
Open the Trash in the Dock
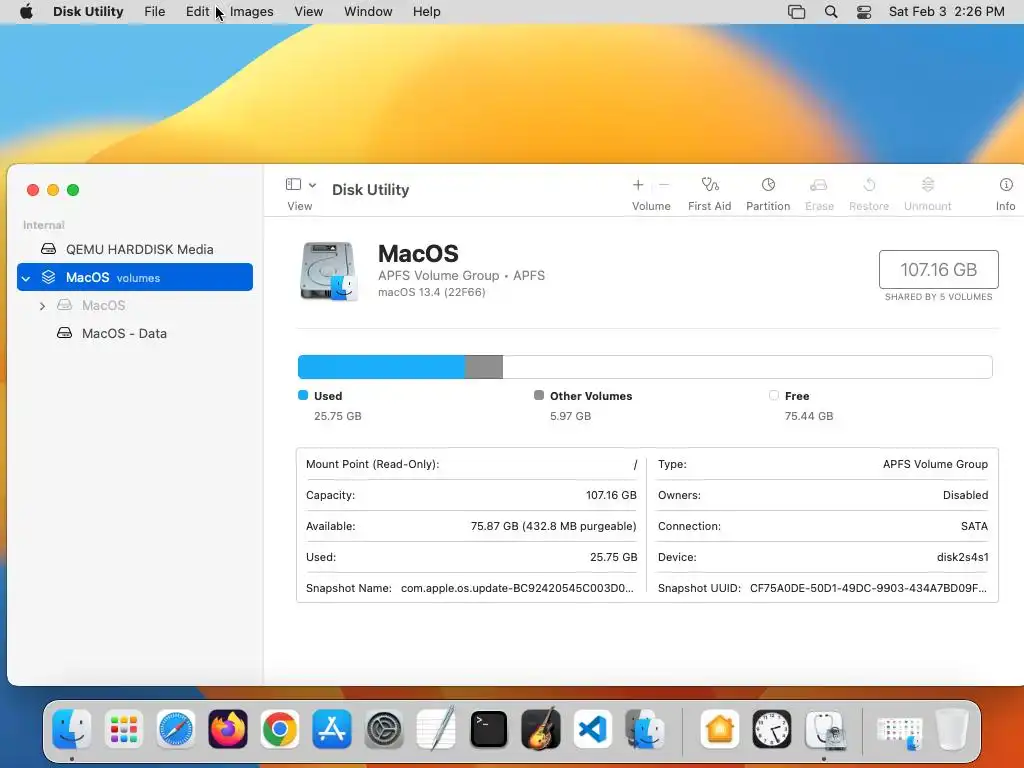coord(952,729)
